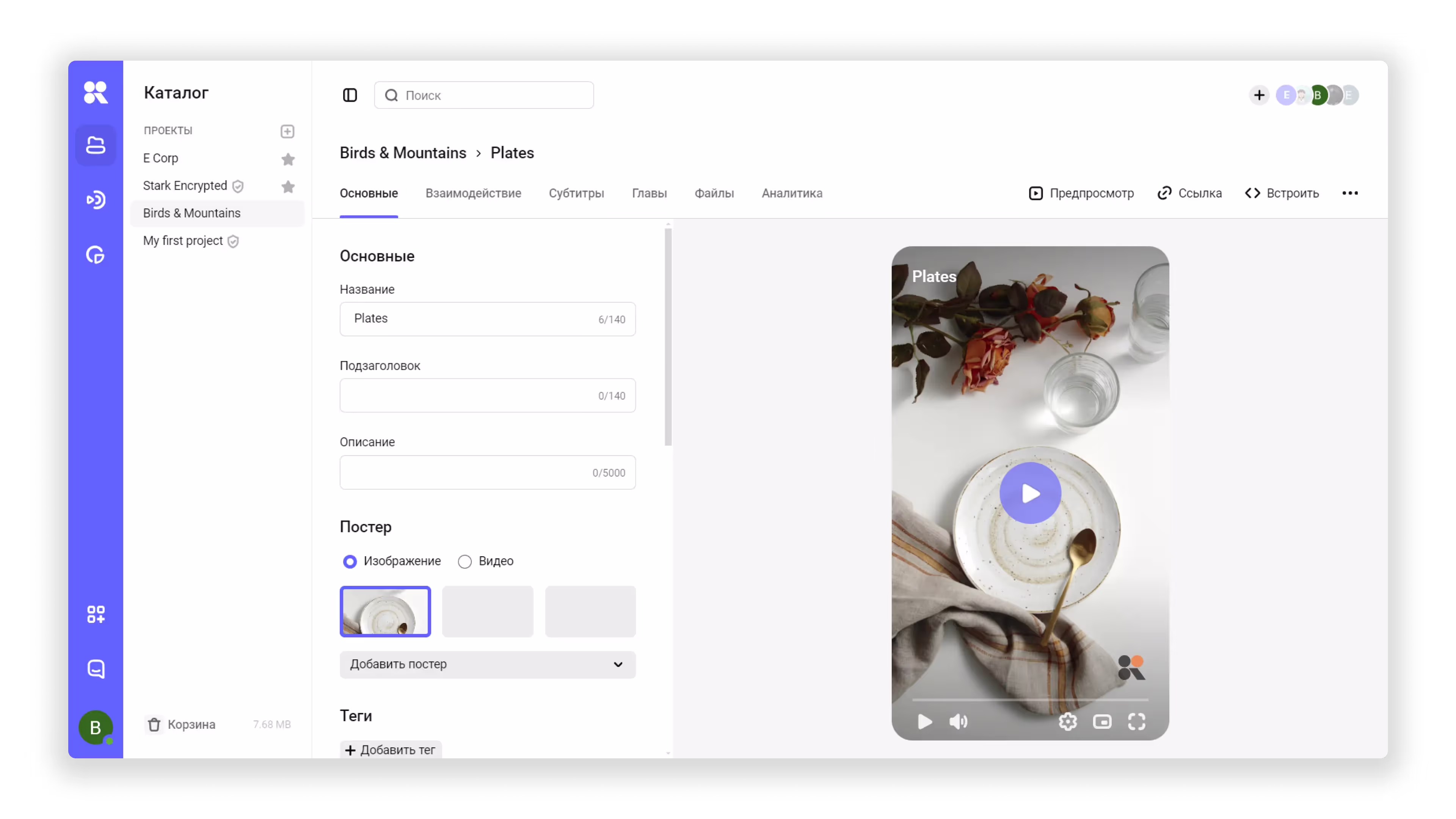Open the broadcast streams icon in the left rail
This screenshot has height=819, width=1456.
tap(96, 199)
